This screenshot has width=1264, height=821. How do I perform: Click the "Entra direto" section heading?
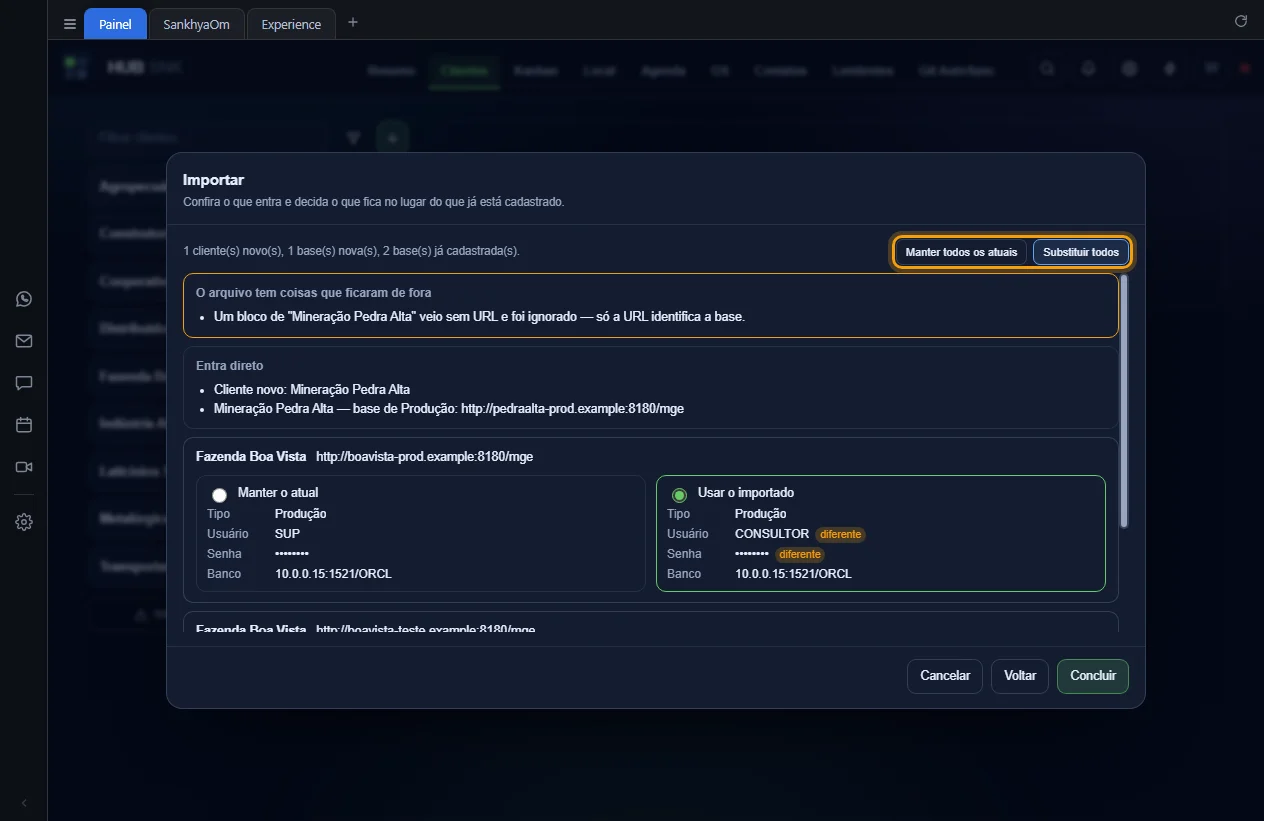[230, 366]
